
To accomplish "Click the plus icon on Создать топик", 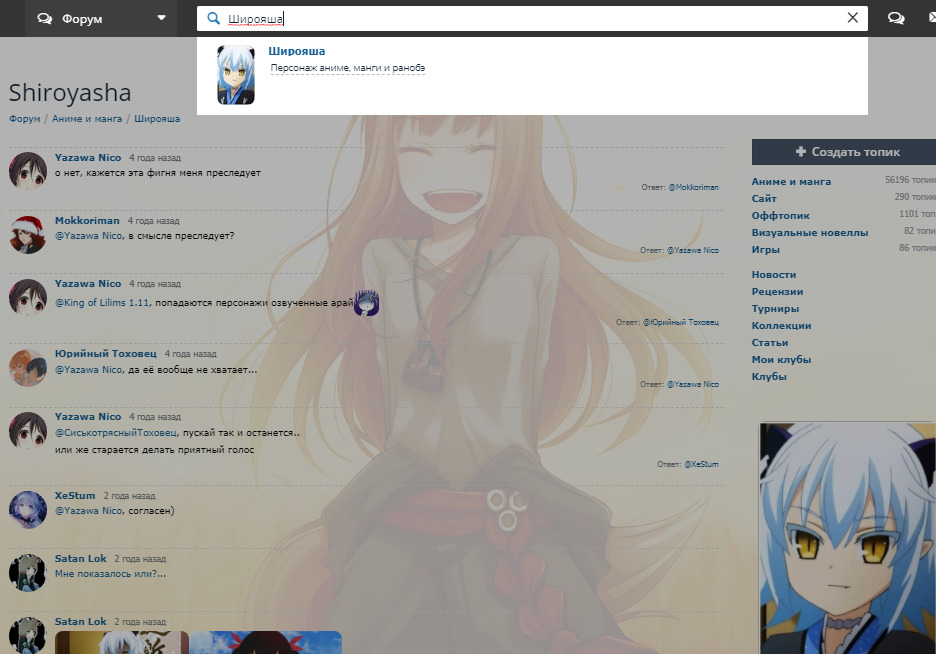I will [800, 152].
